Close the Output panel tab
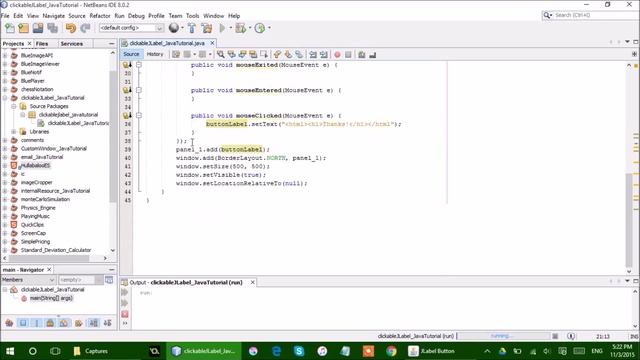 (253, 282)
